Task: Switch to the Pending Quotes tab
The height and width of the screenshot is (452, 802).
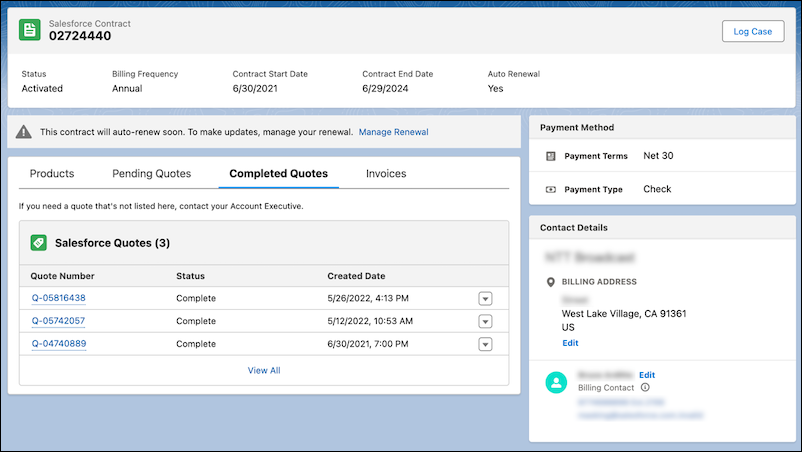Action: [151, 173]
